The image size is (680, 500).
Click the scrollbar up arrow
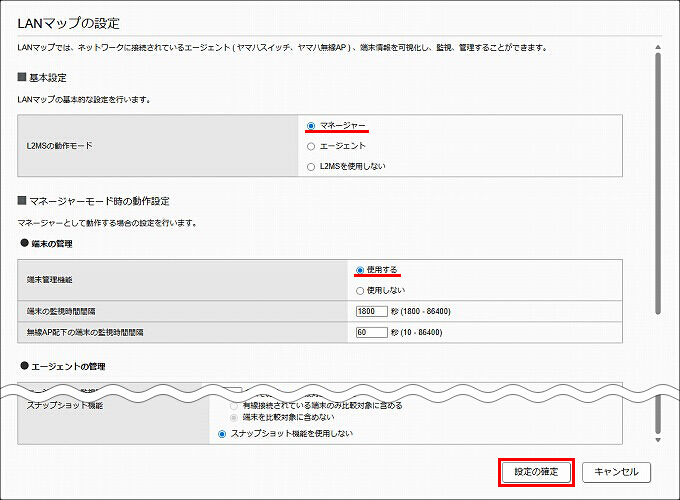point(658,47)
